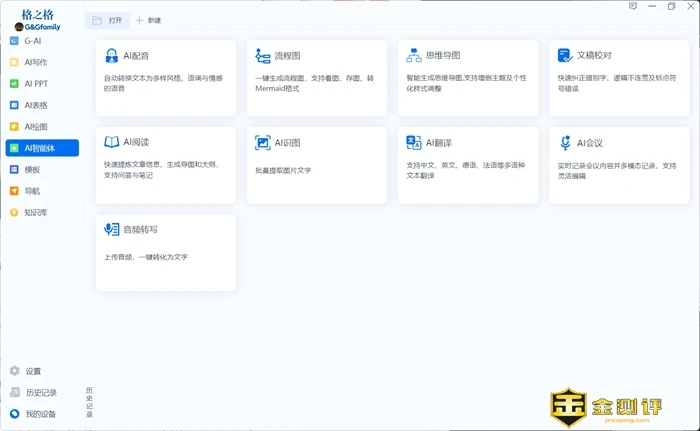The width and height of the screenshot is (700, 431).
Task: Open the 音频转写 audio transcription icon
Action: (112, 230)
